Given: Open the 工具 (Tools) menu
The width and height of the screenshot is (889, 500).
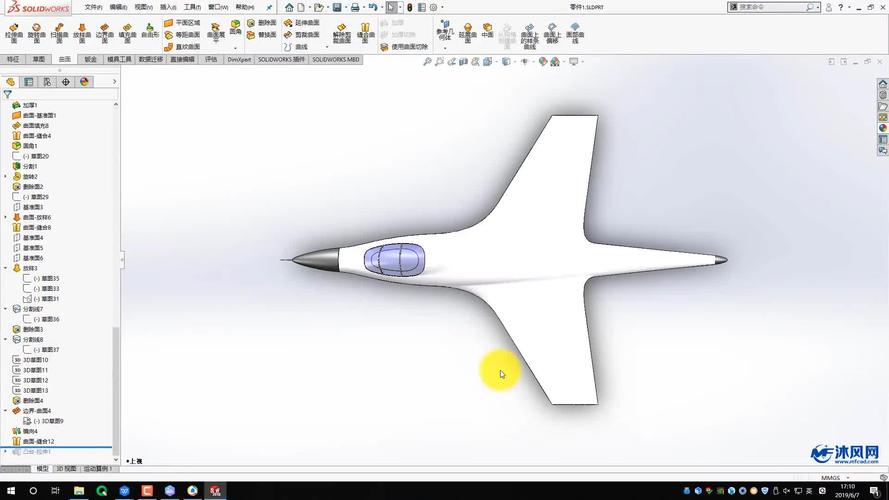Looking at the screenshot, I should (x=191, y=7).
